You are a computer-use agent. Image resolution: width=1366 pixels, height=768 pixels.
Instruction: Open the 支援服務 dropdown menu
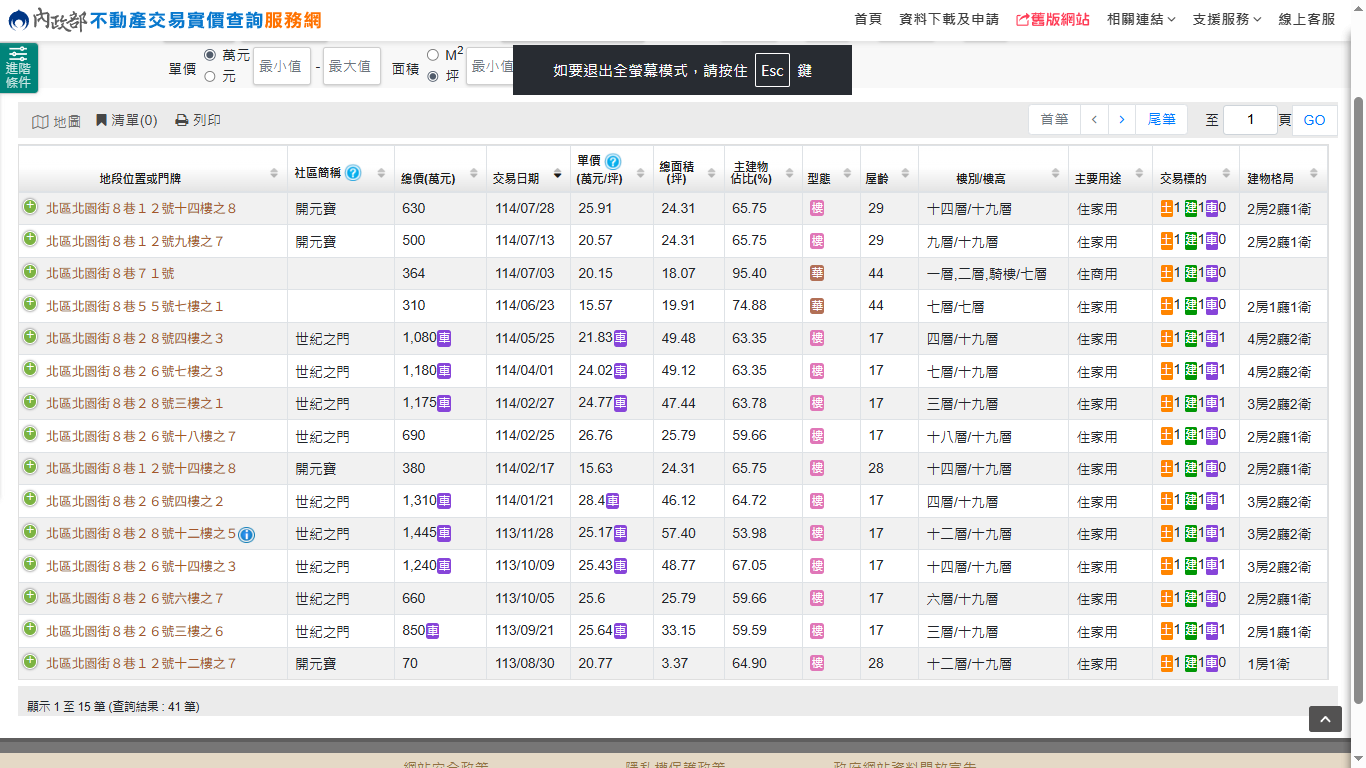(1226, 19)
